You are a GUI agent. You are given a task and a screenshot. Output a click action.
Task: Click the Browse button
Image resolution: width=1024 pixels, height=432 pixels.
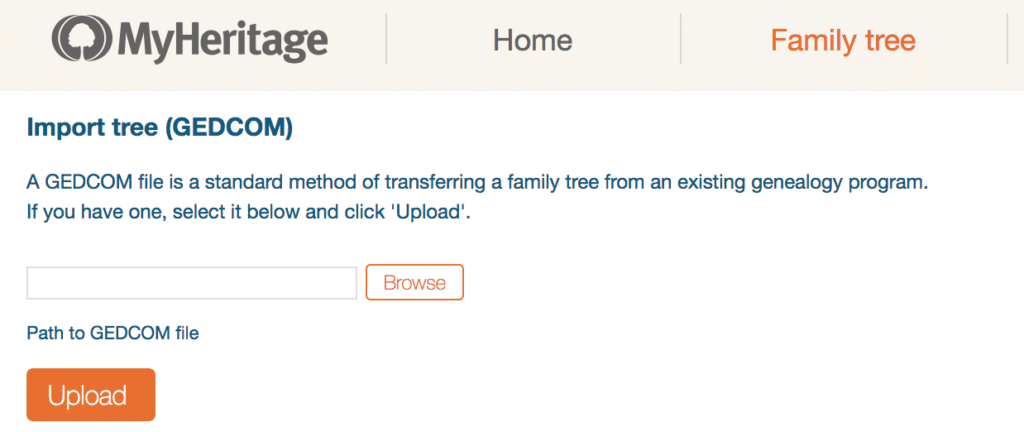coord(415,283)
